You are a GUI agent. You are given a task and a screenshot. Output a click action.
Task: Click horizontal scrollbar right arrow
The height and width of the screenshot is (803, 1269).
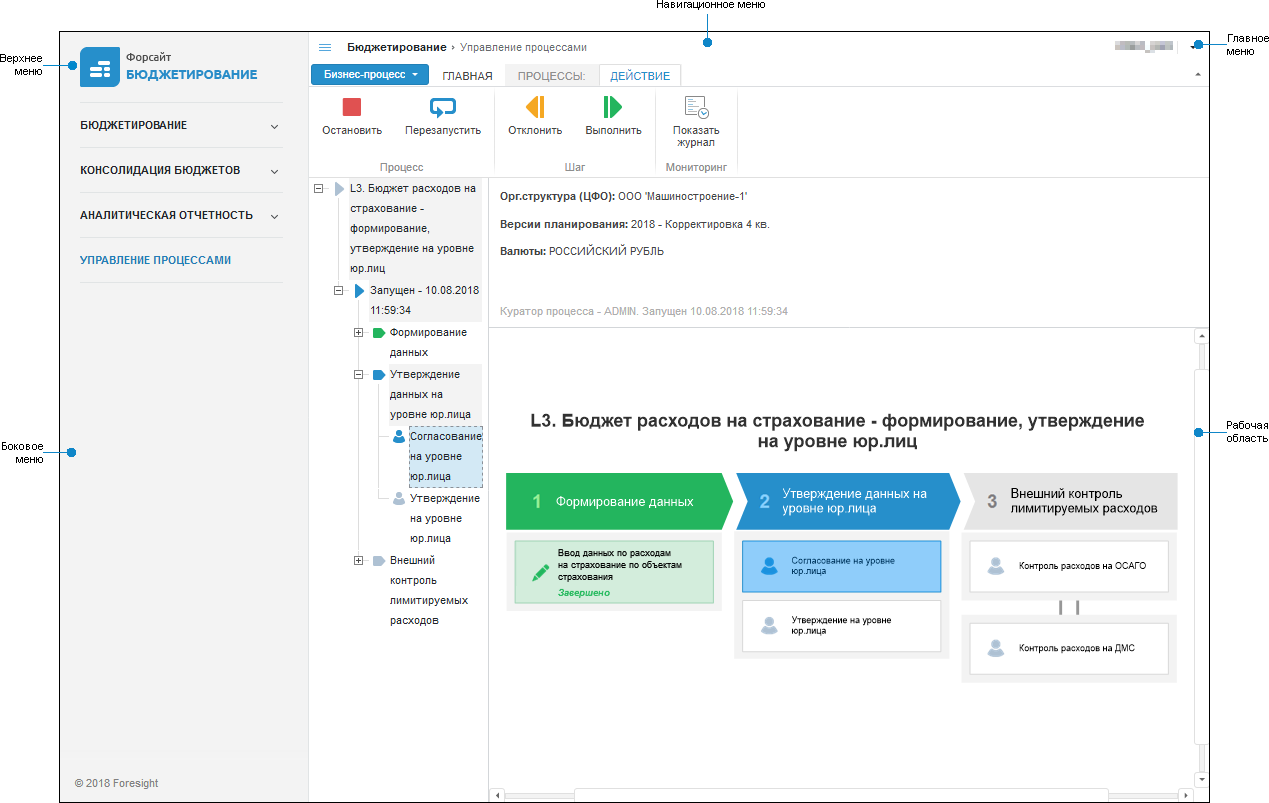1186,796
